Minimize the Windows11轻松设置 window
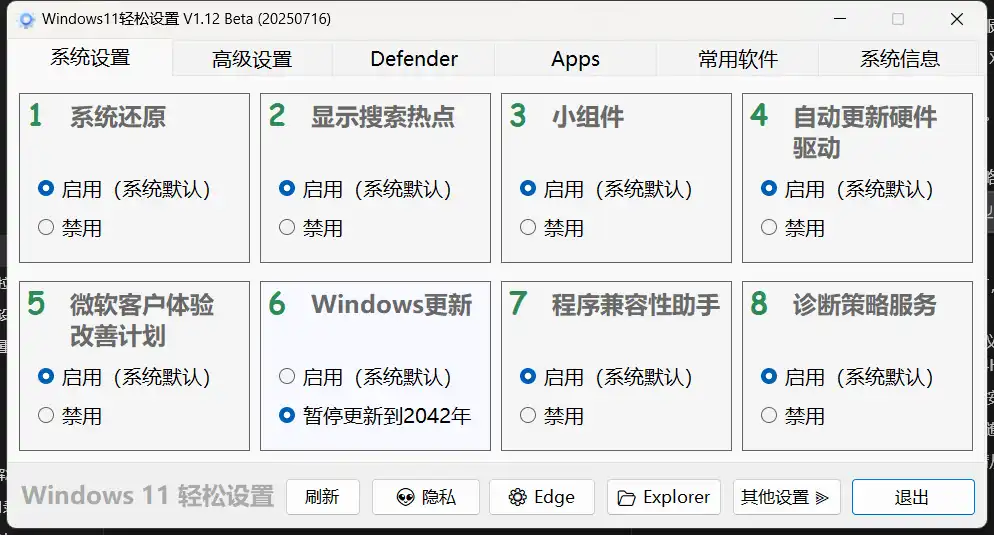 coord(840,19)
